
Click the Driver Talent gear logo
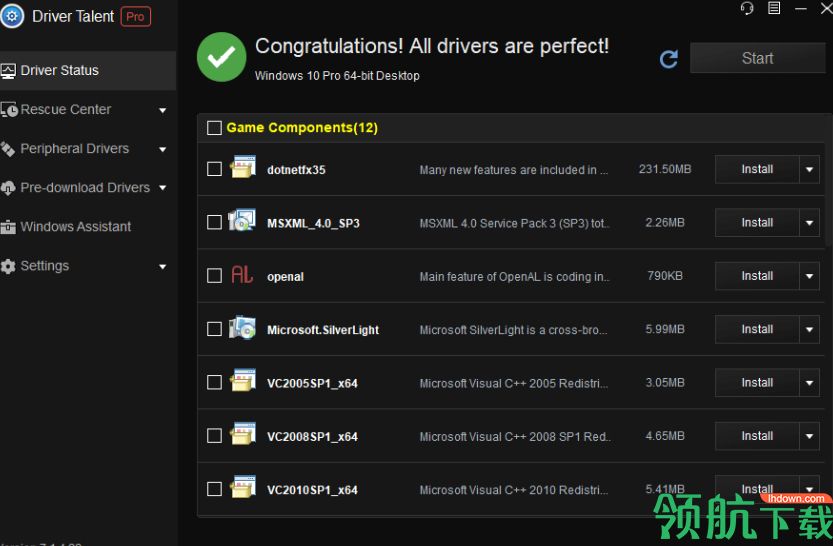click(x=12, y=16)
